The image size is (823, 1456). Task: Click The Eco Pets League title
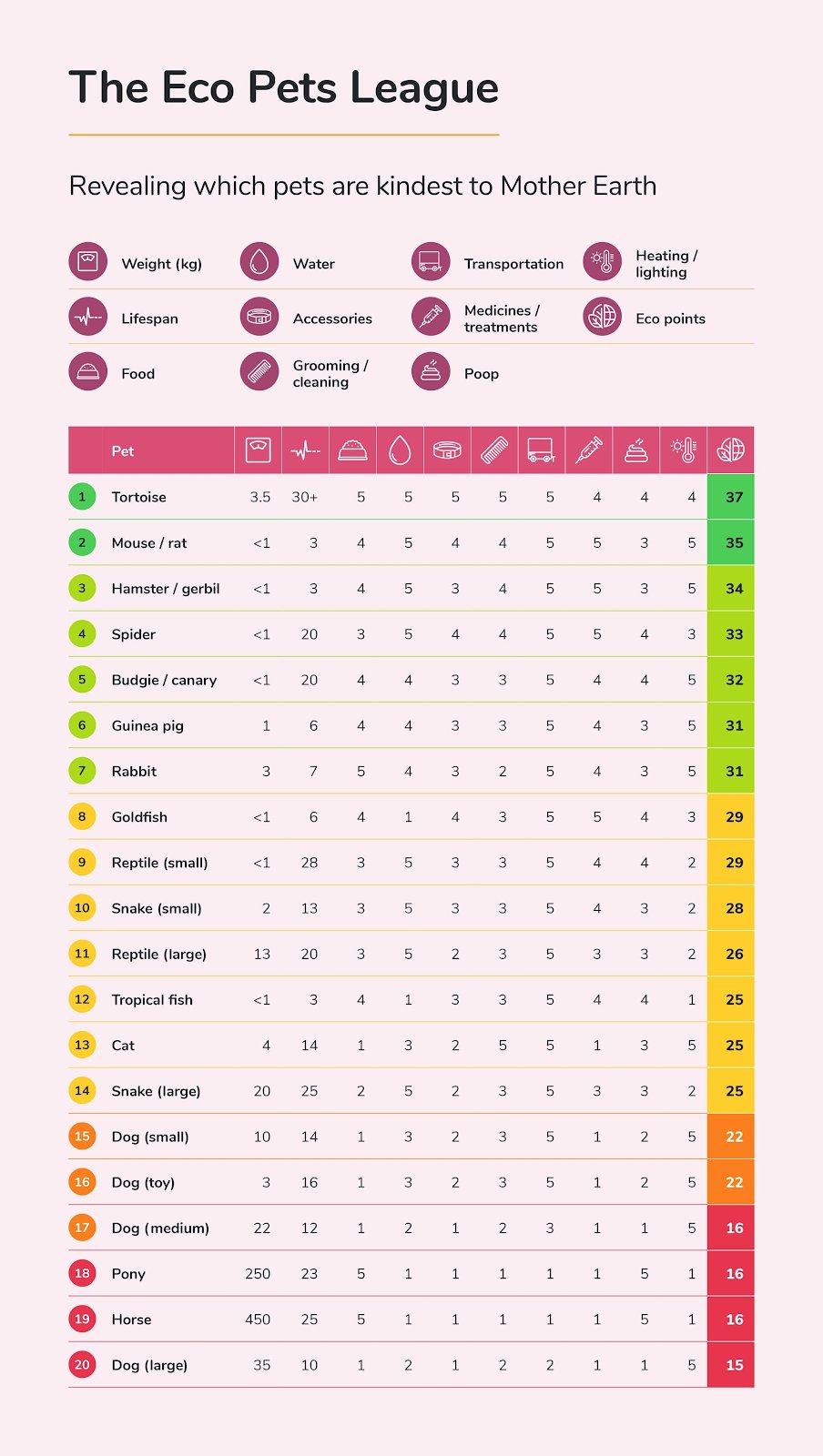[284, 88]
